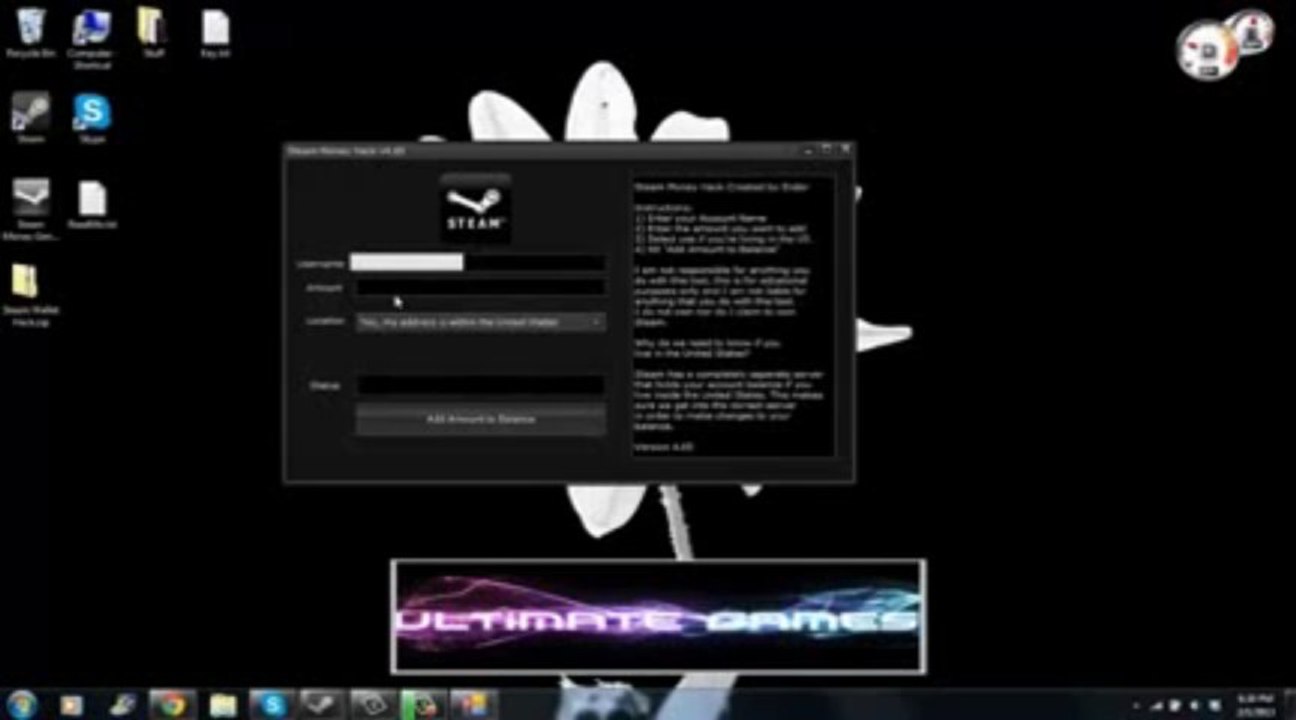1296x720 pixels.
Task: Open the folder icon in the taskbar
Action: point(223,704)
